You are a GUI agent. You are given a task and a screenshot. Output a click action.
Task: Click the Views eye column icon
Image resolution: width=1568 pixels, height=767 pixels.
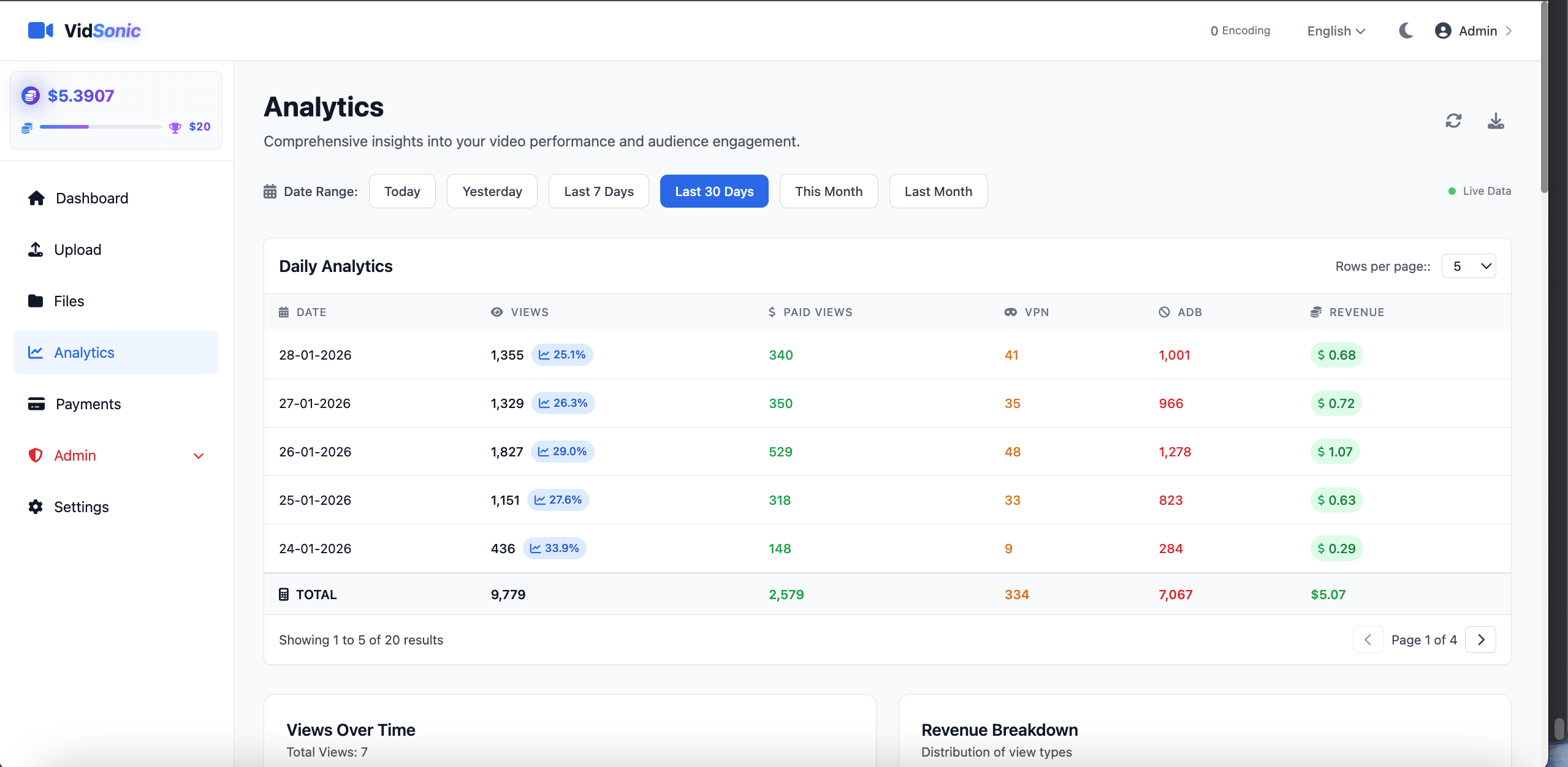497,312
